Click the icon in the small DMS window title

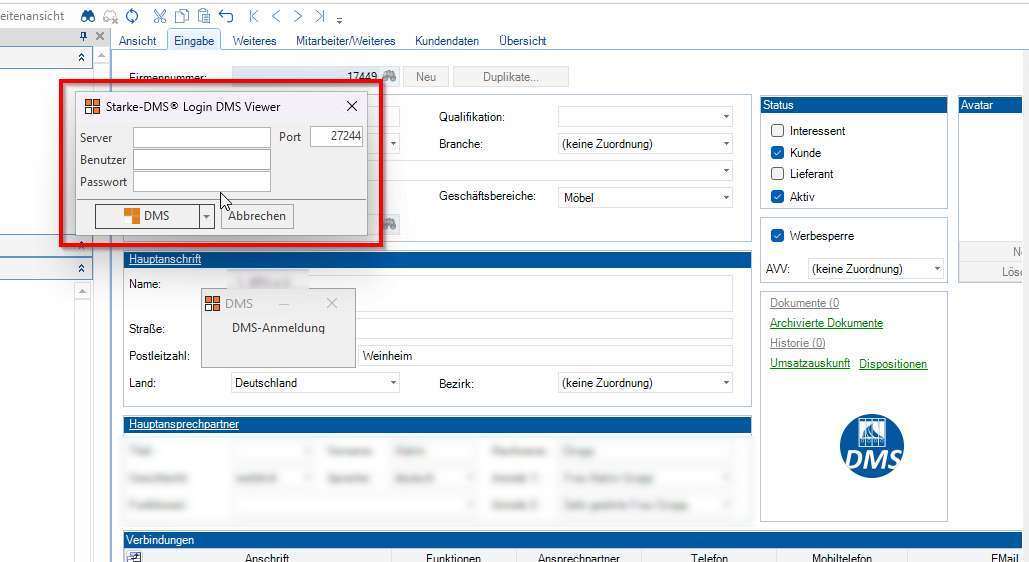(213, 303)
